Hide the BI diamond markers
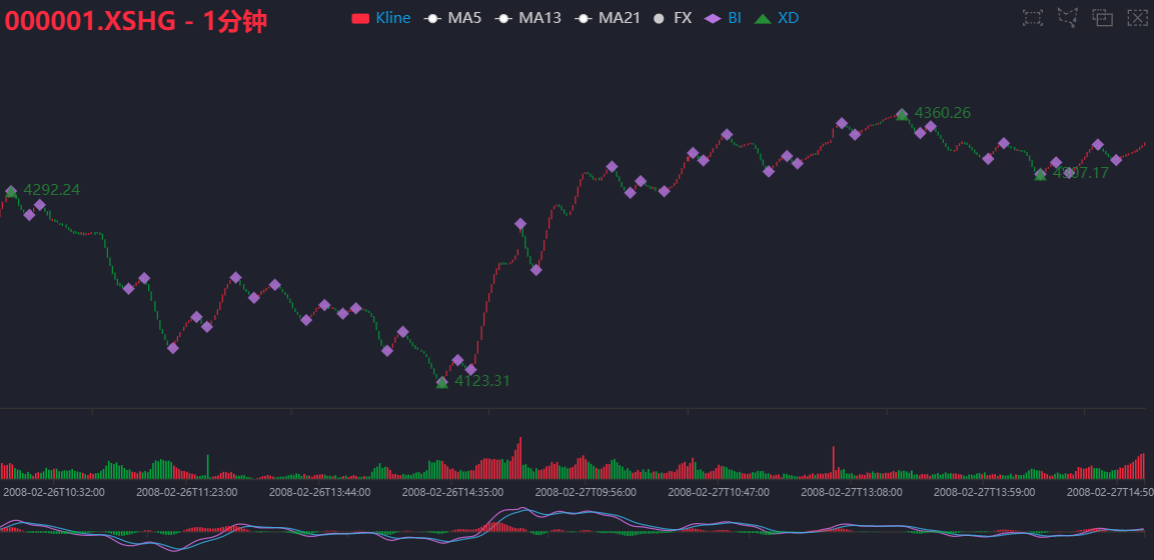Image resolution: width=1154 pixels, height=560 pixels. (x=723, y=18)
